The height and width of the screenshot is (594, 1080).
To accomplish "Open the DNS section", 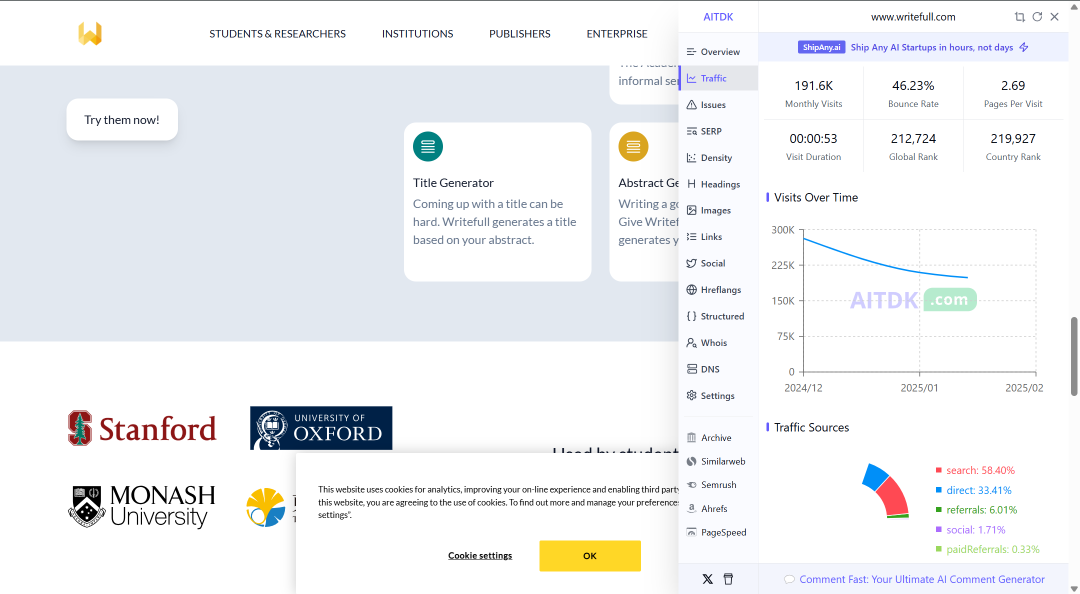I will coord(718,369).
